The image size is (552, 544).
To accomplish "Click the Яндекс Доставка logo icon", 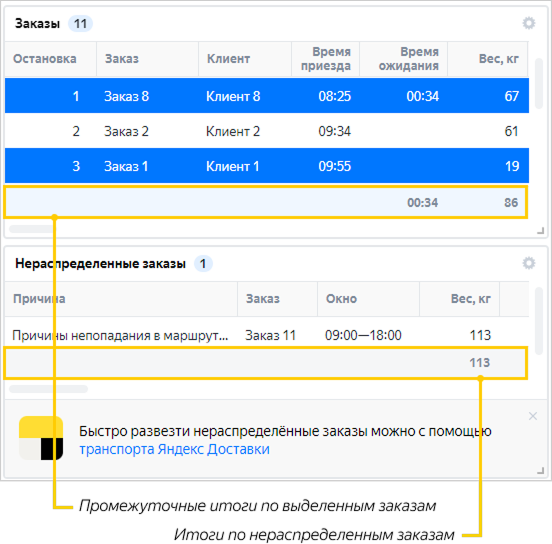I will coord(41,438).
